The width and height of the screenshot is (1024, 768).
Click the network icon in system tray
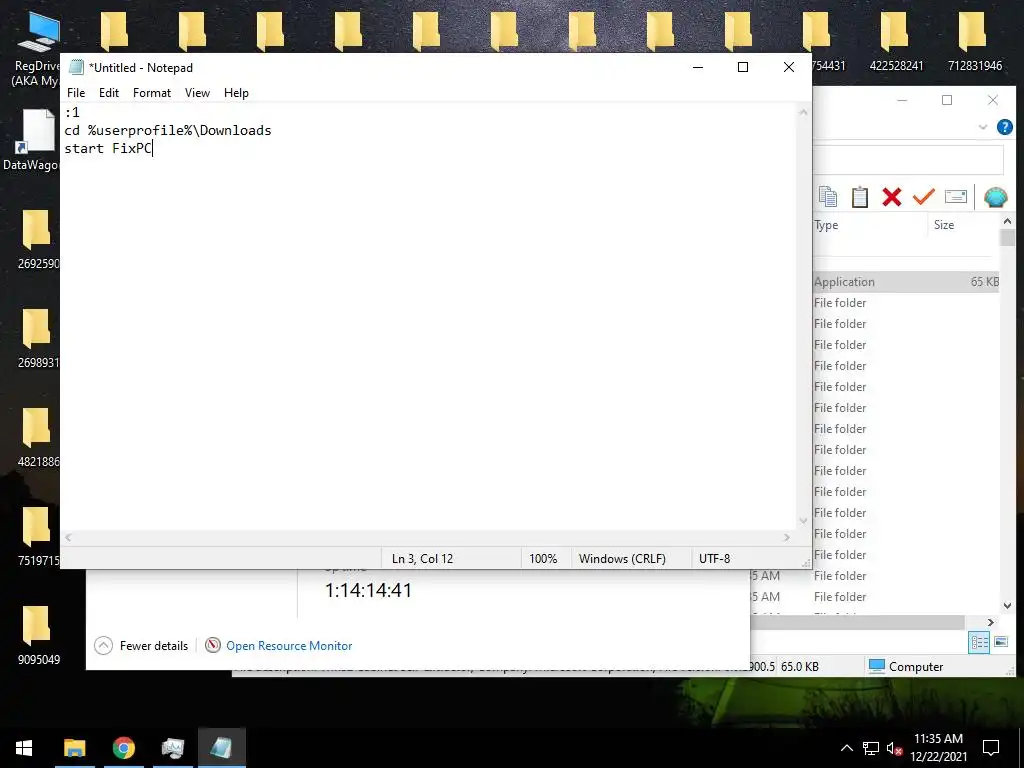tap(871, 748)
